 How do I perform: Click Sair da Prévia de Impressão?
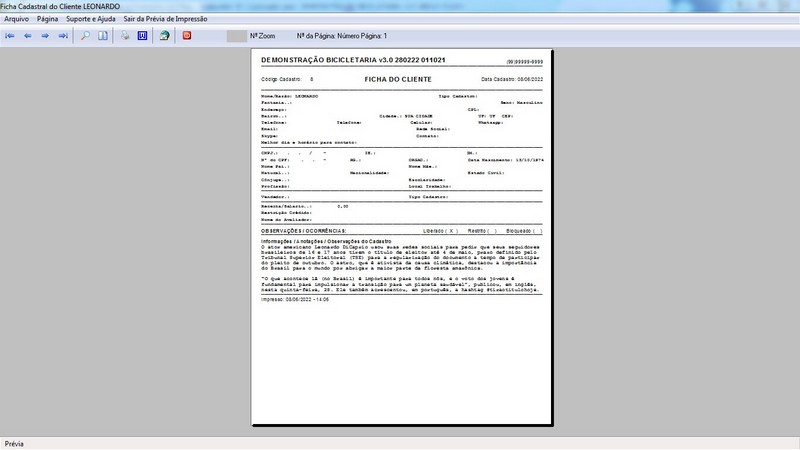point(165,19)
